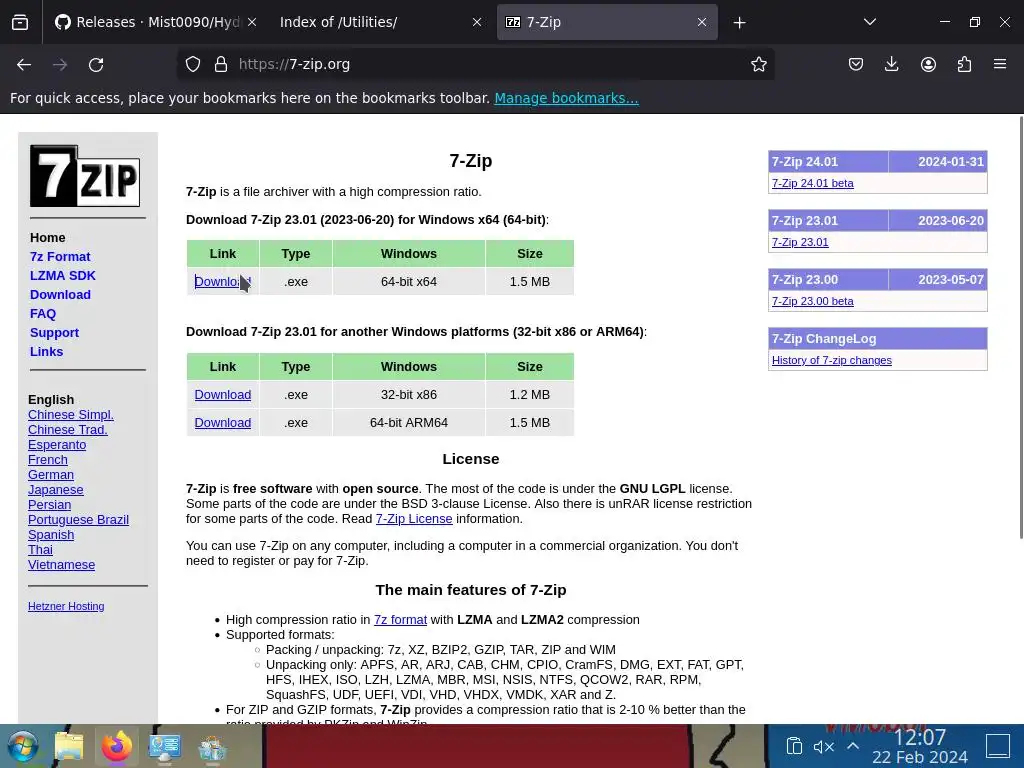The height and width of the screenshot is (768, 1024).
Task: Open the Start menu orb
Action: pyautogui.click(x=22, y=746)
